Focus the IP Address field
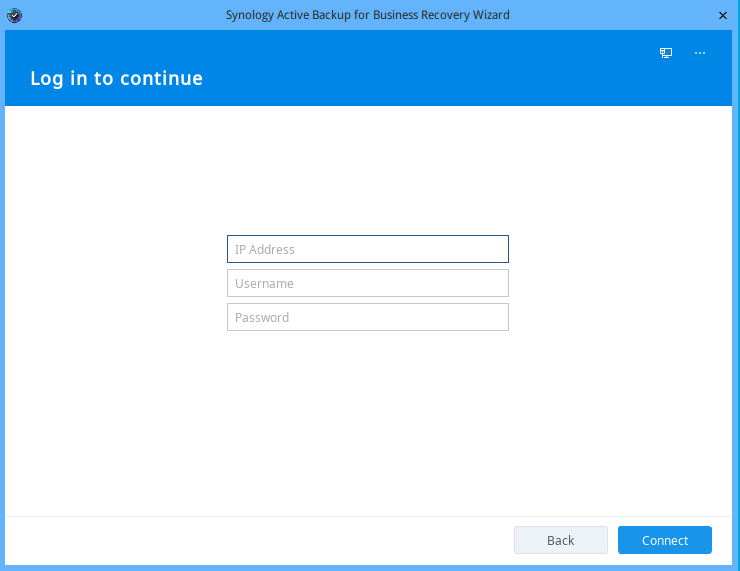This screenshot has width=740, height=571. tap(368, 249)
